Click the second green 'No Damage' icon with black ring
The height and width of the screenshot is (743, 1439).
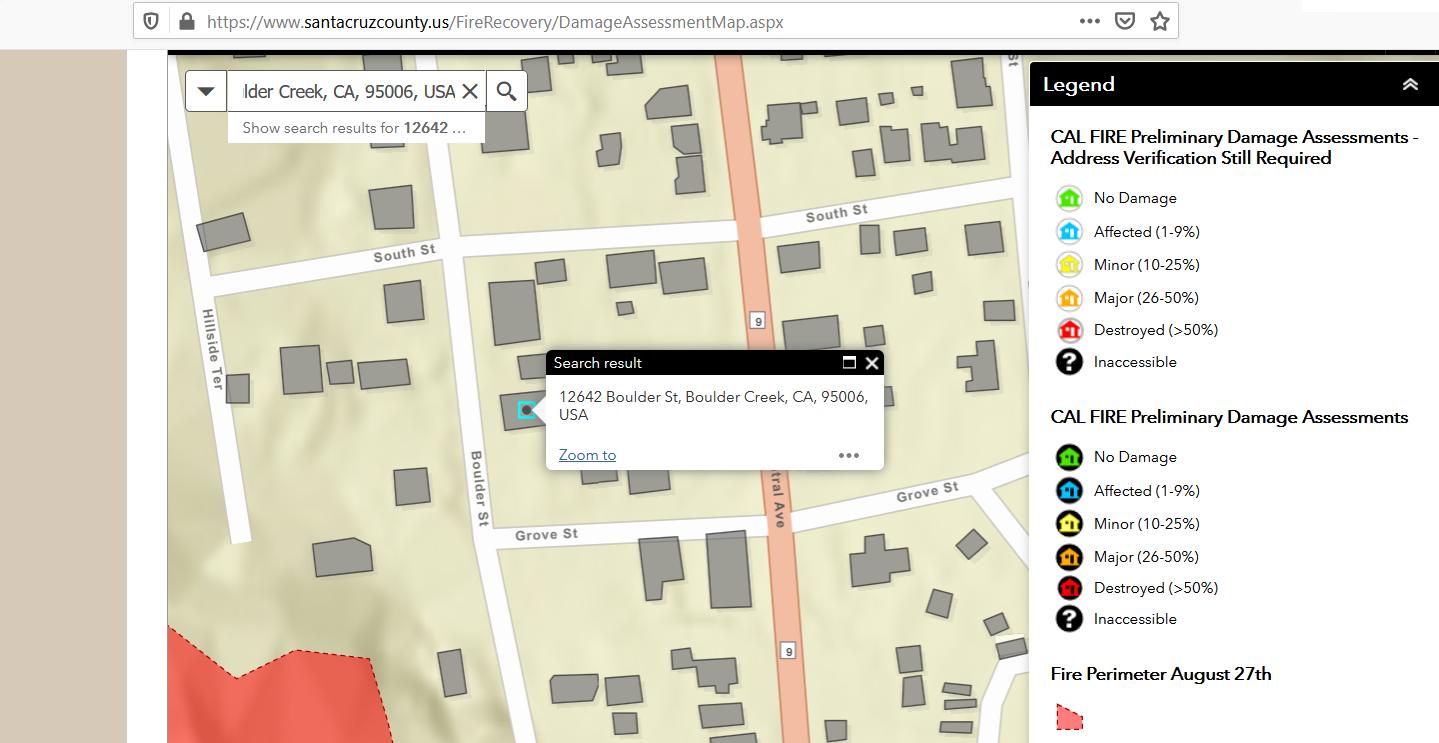pos(1069,457)
